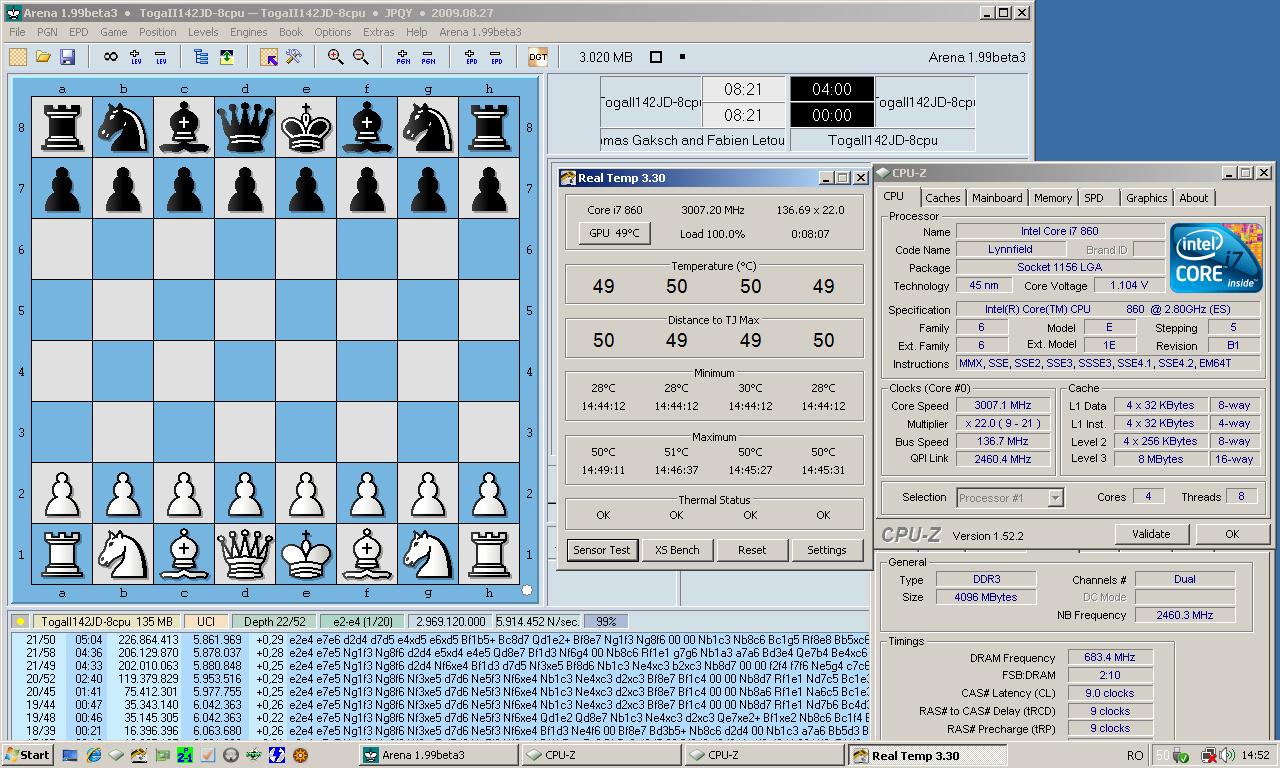Expand the Processor #1 selection dropdown in CPU-Z
Viewport: 1280px width, 768px height.
point(1055,497)
